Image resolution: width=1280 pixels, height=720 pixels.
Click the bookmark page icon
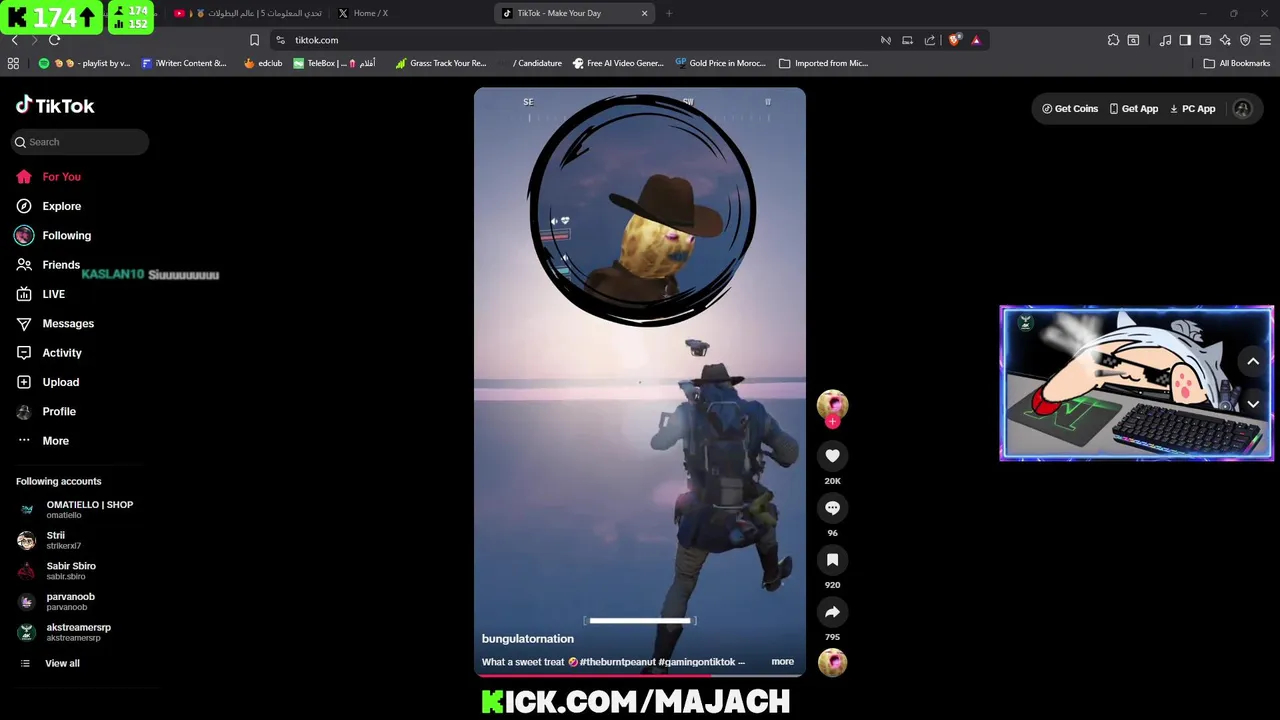[x=254, y=40]
